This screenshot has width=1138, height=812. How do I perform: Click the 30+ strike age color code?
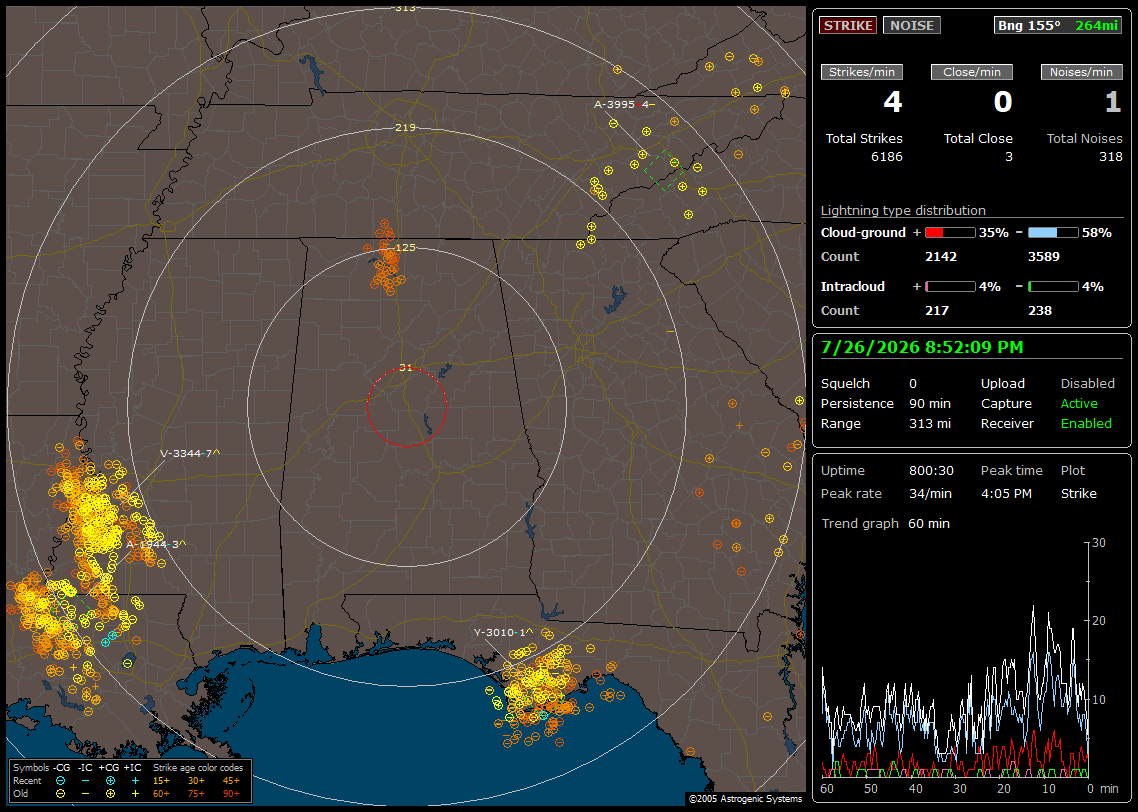coord(196,781)
